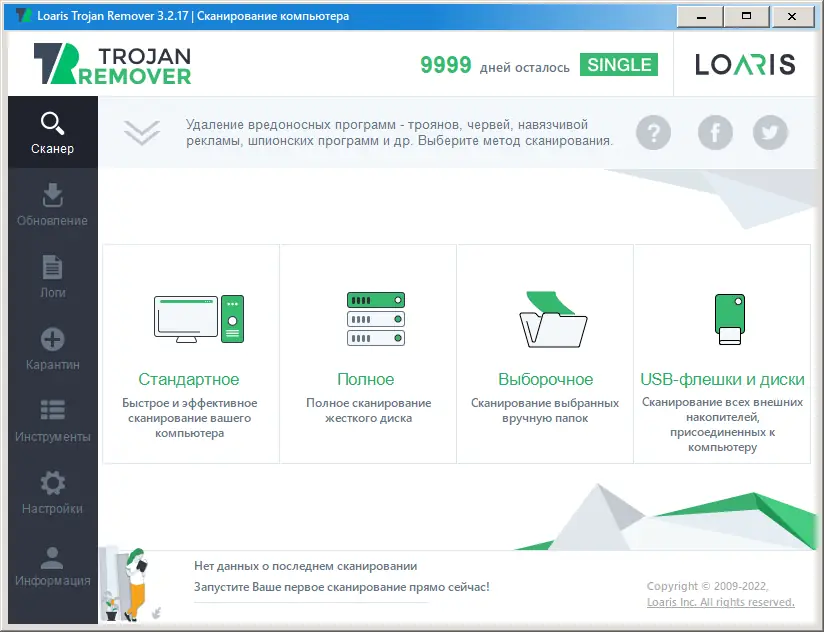This screenshot has height=632, width=824.
Task: Open Инструменты list icon in sidebar
Action: [x=53, y=410]
